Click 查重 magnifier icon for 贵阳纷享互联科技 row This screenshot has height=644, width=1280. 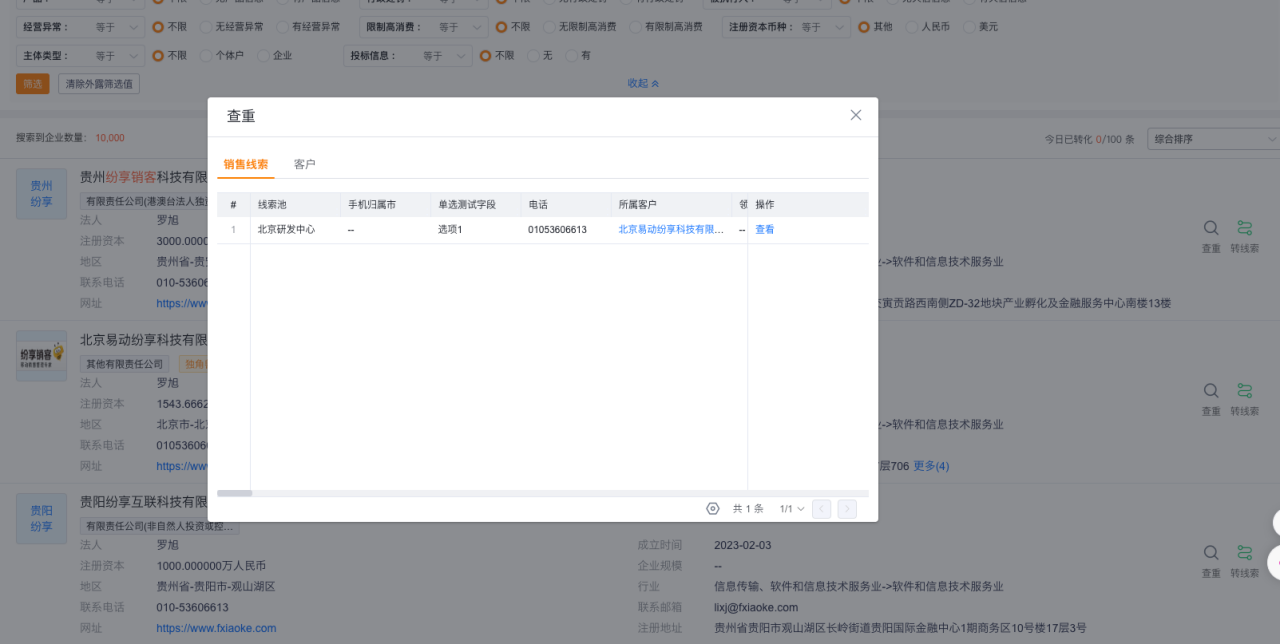pos(1211,553)
